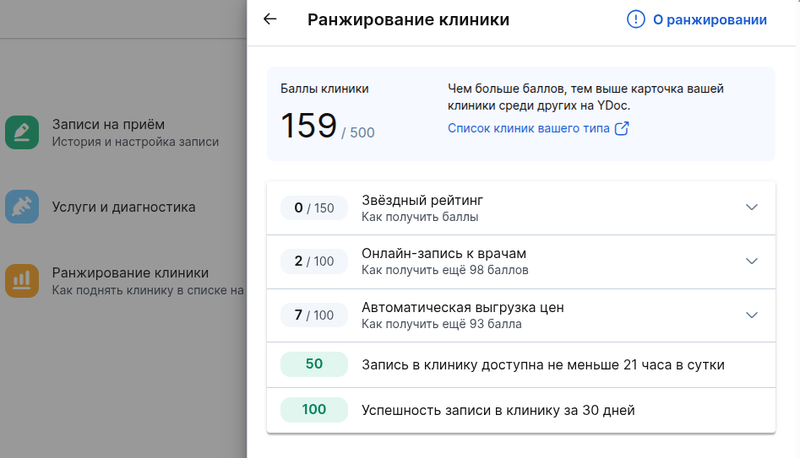Open the 'О ранжировании' link
This screenshot has width=800, height=458.
(710, 20)
